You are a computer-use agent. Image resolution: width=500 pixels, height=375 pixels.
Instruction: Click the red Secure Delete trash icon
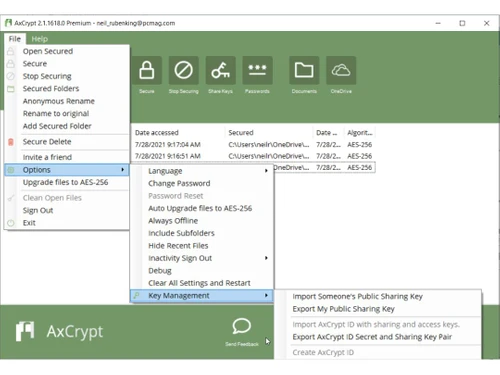click(11, 142)
